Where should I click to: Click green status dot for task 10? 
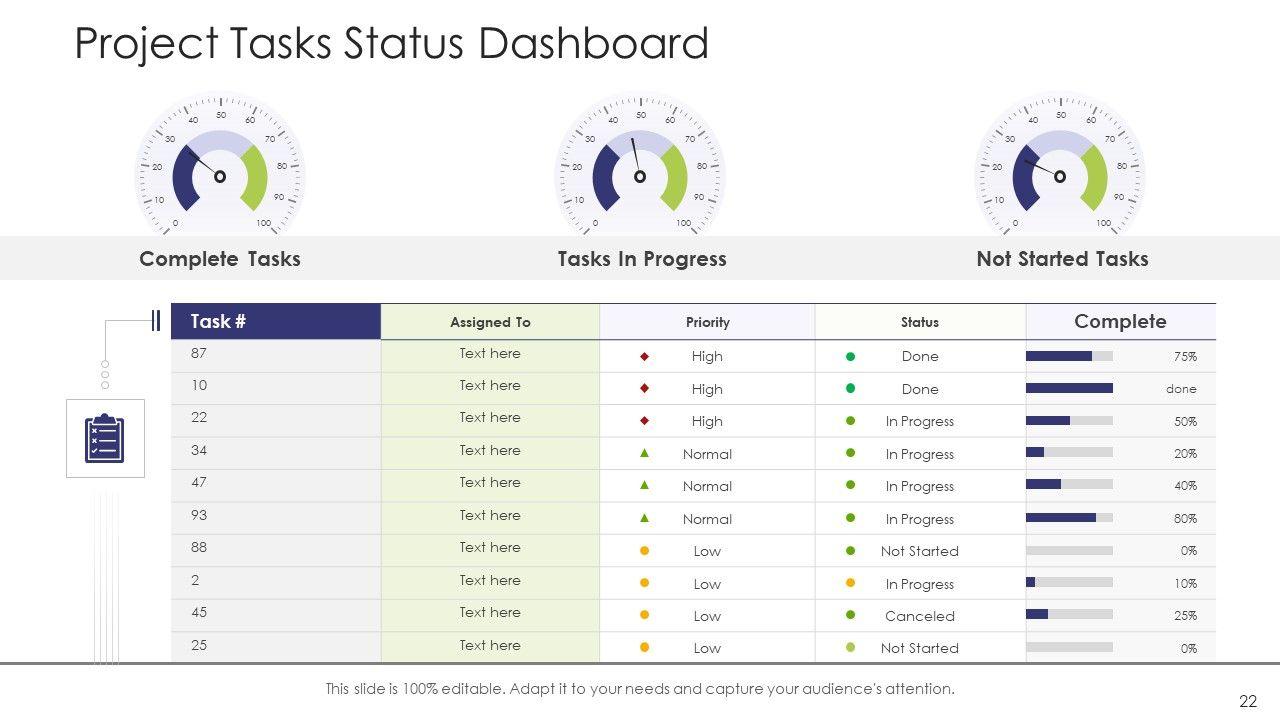click(x=851, y=388)
